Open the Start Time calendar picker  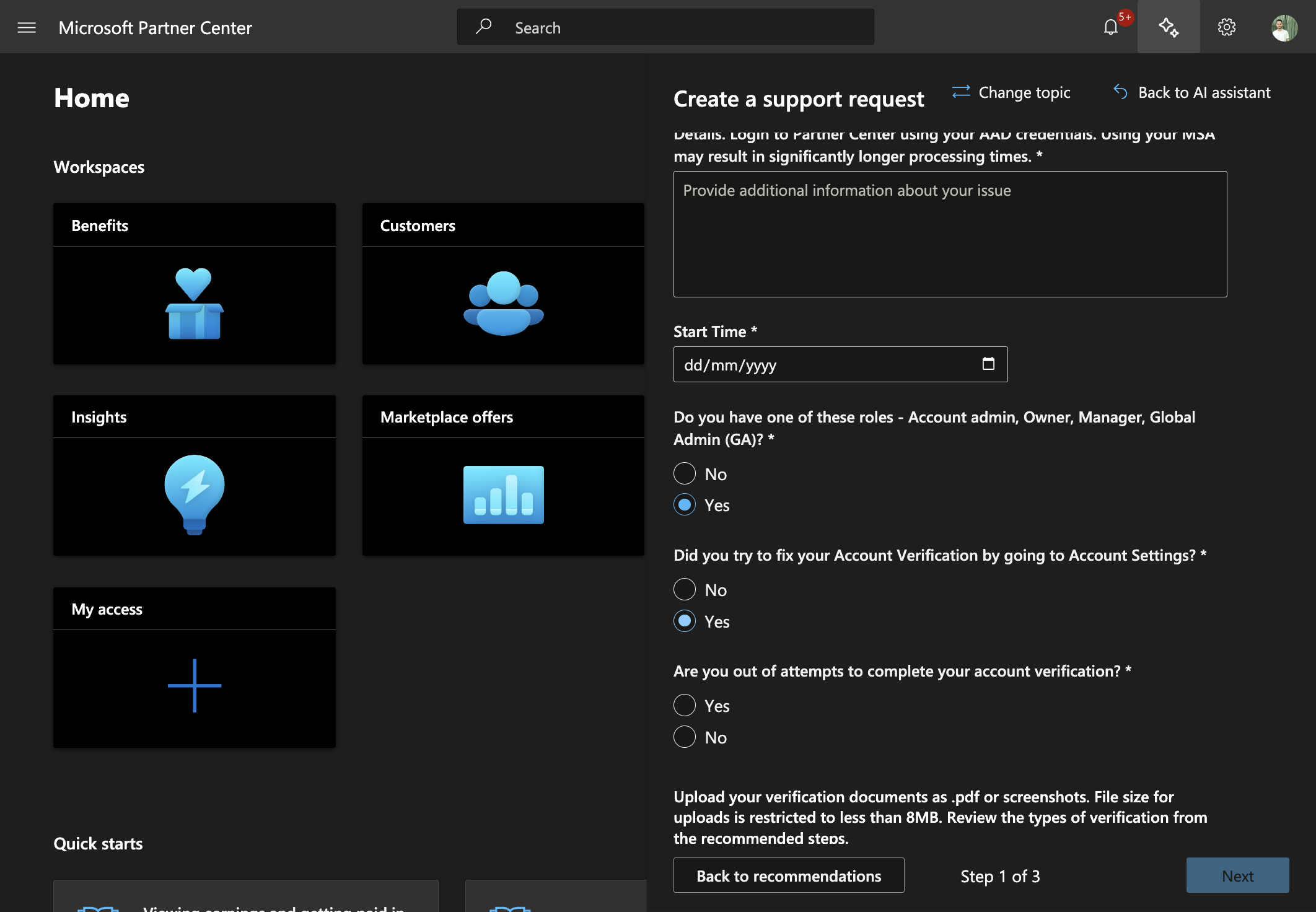tap(988, 364)
